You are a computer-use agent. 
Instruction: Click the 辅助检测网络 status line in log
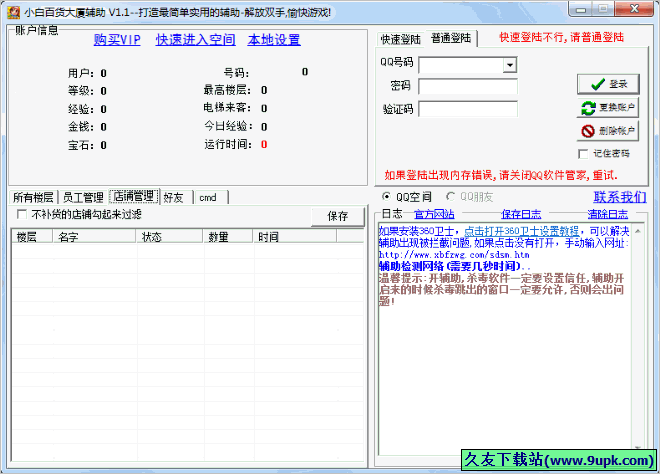[454, 266]
